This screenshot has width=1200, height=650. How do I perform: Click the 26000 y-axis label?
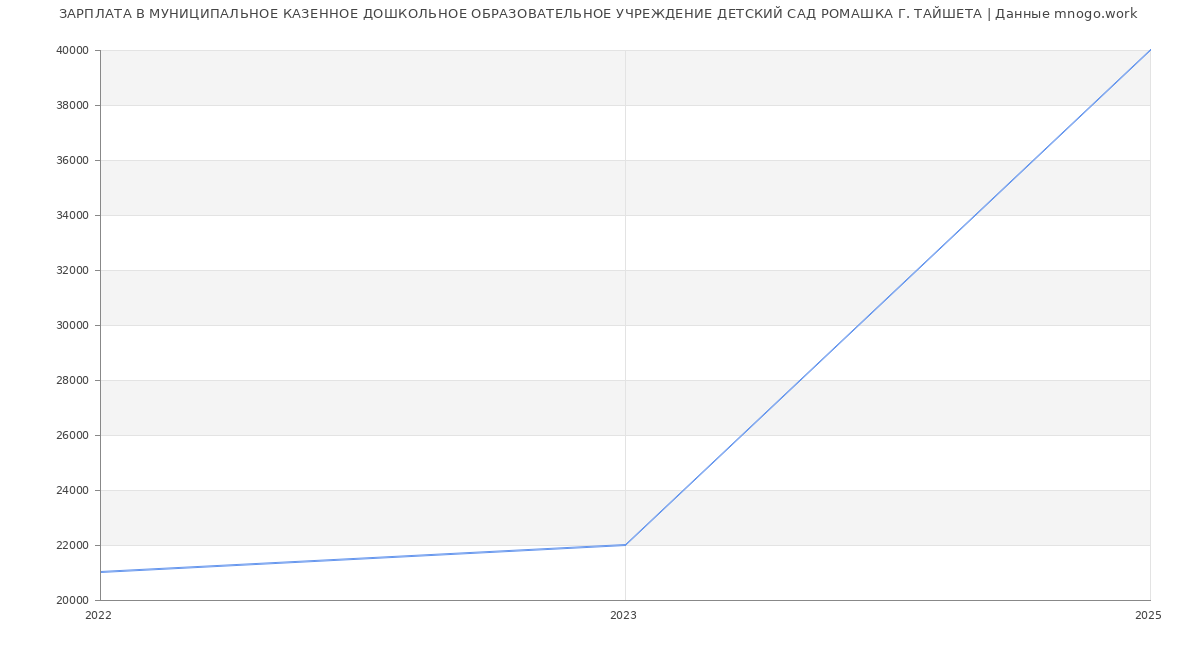pyautogui.click(x=72, y=435)
